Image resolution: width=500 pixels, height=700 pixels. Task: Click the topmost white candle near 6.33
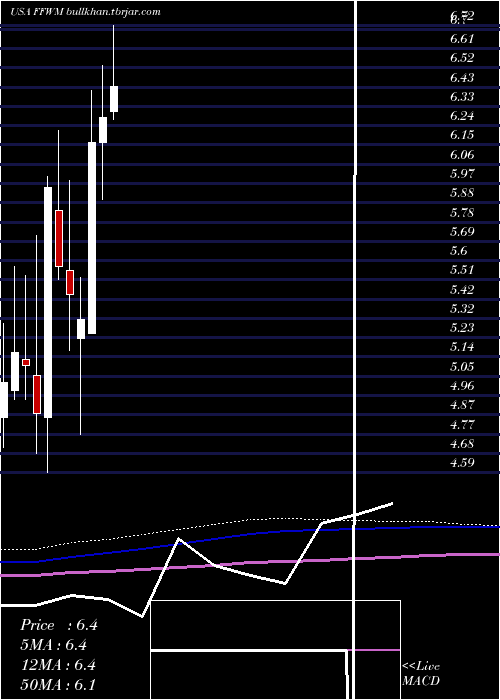pos(114,99)
